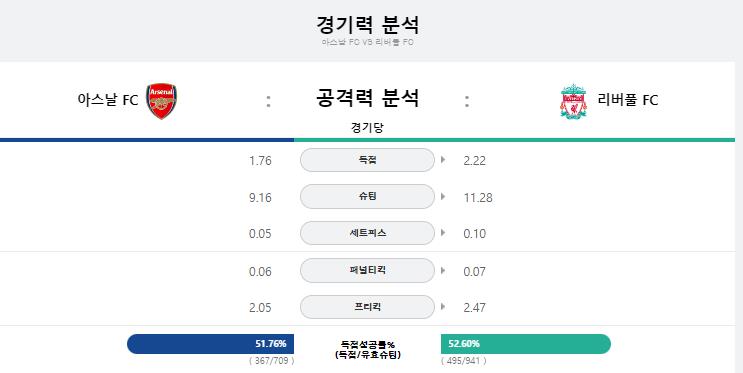Click the 아스날 FC team name
This screenshot has width=743, height=373.
(x=108, y=100)
